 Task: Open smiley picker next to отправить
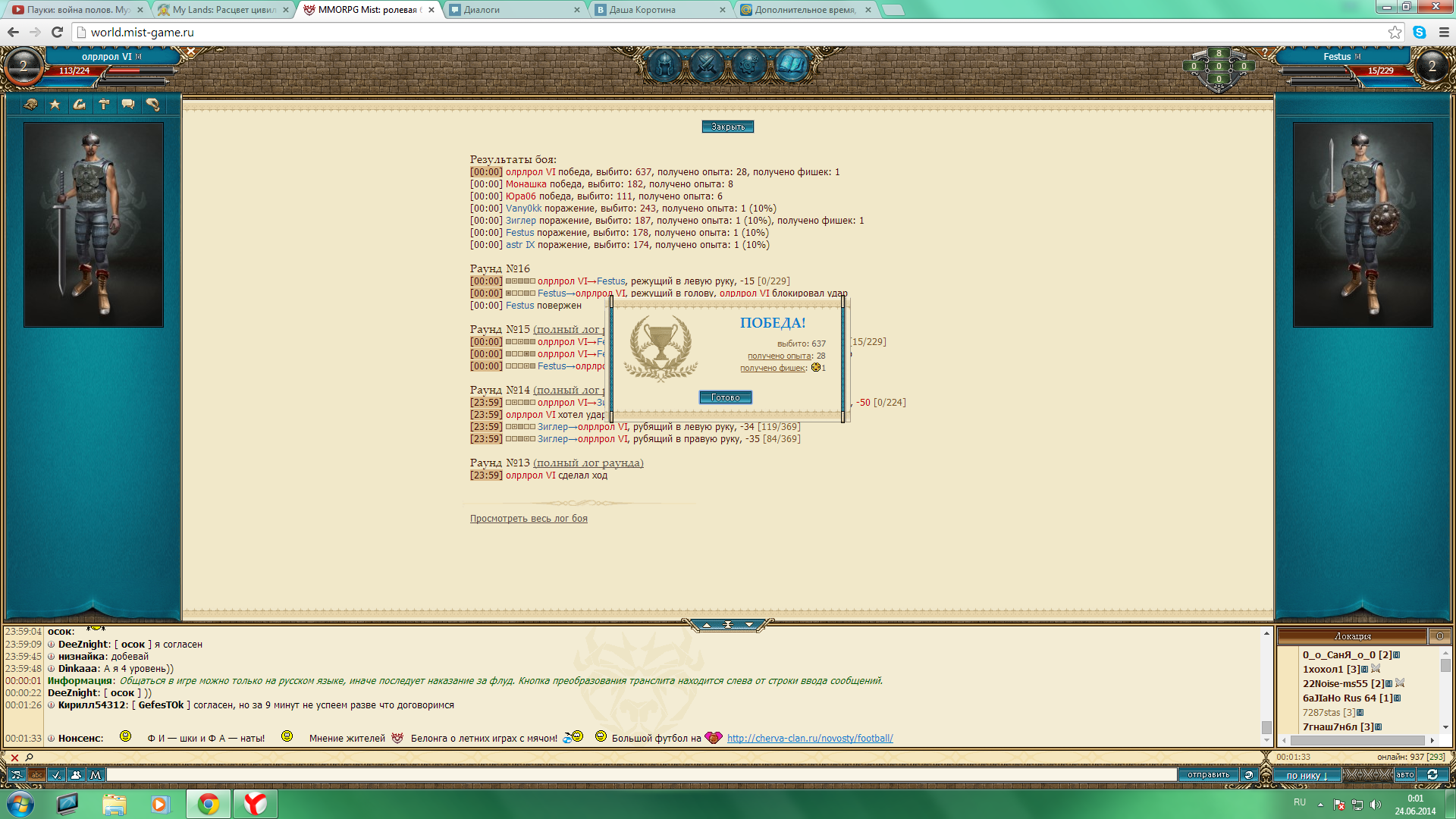[x=1249, y=775]
